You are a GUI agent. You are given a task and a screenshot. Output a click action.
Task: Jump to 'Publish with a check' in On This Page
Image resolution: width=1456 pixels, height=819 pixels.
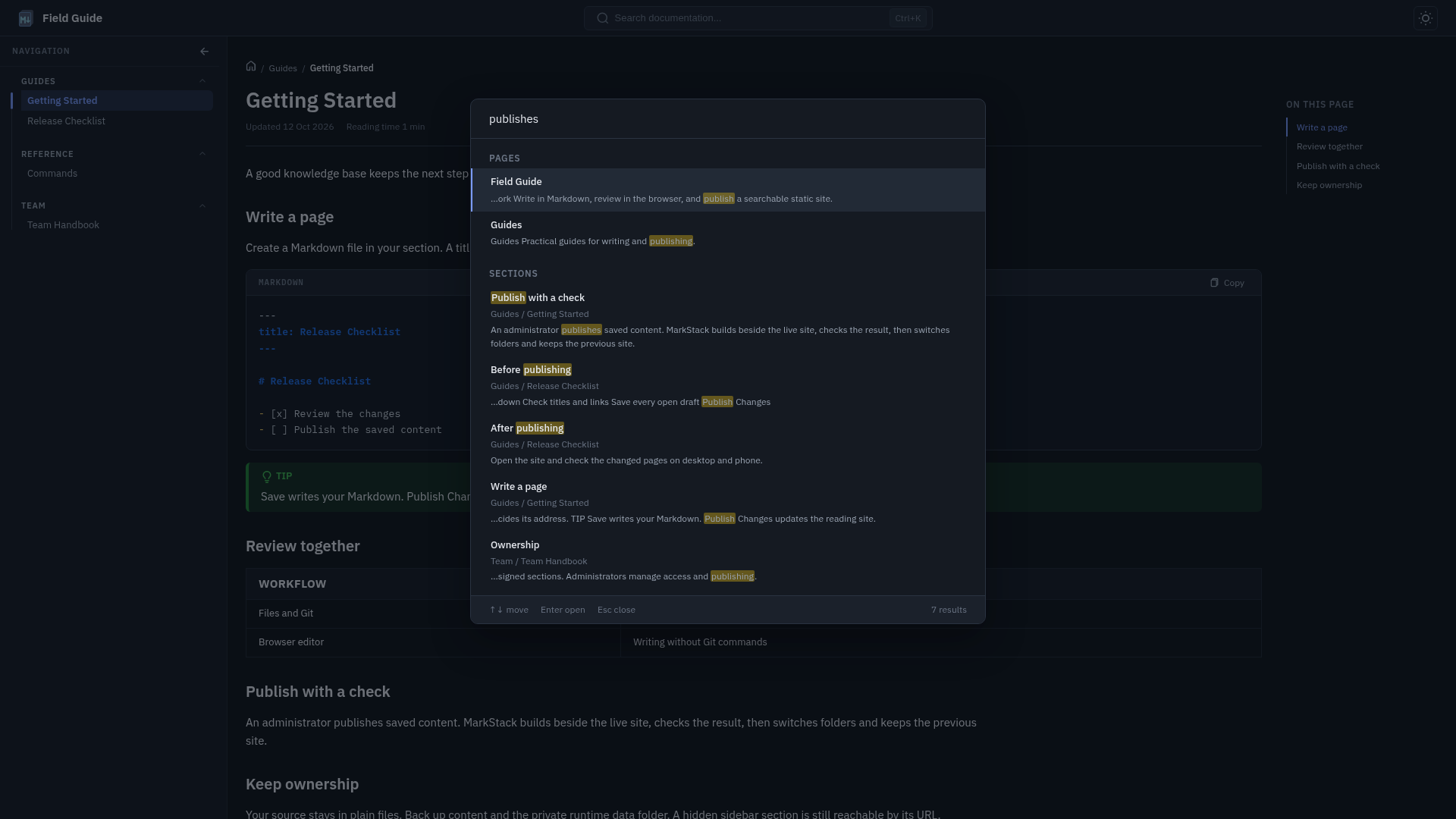(x=1338, y=166)
